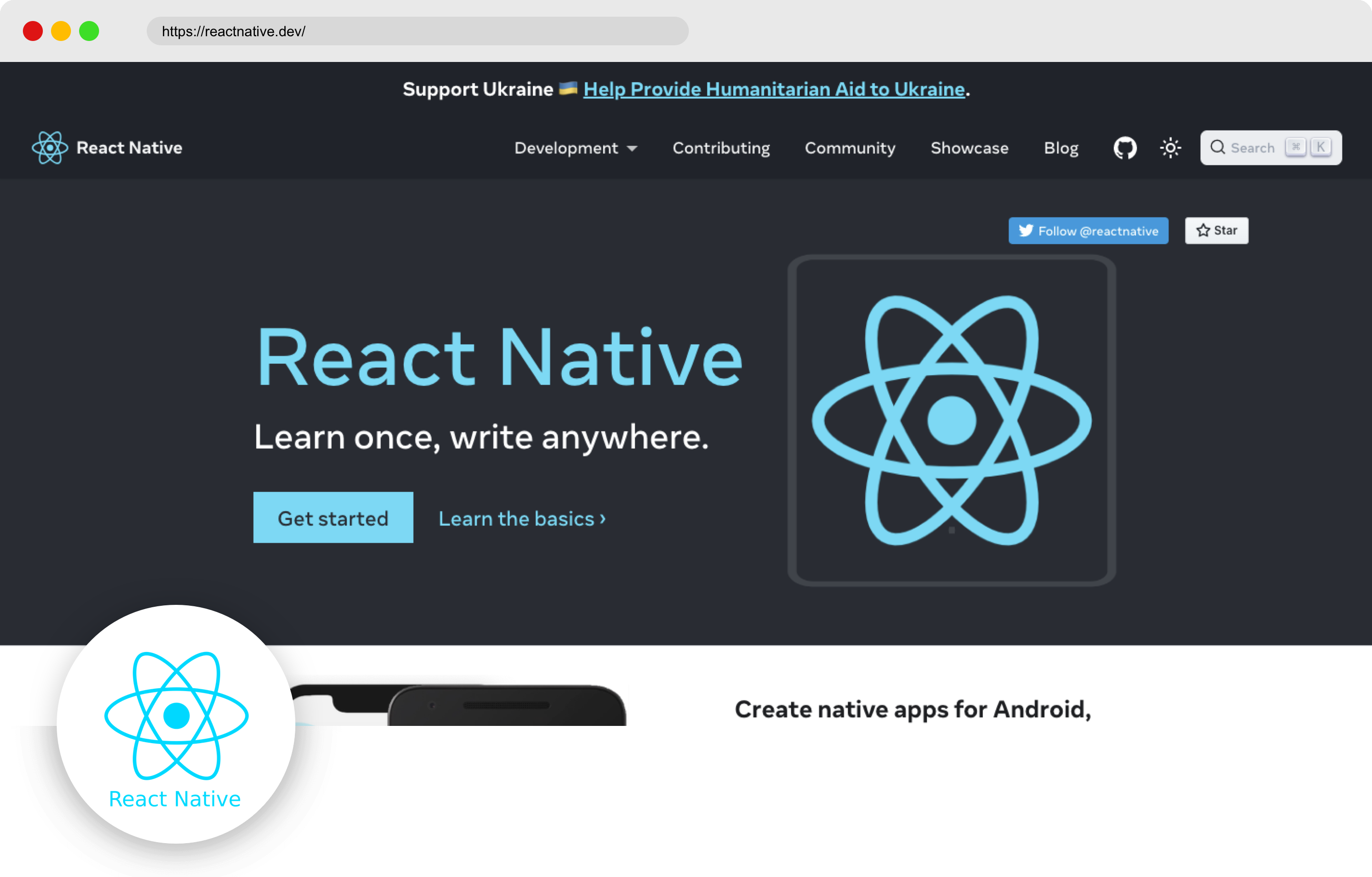Open the GitHub repository icon
The image size is (1372, 877).
click(1125, 148)
